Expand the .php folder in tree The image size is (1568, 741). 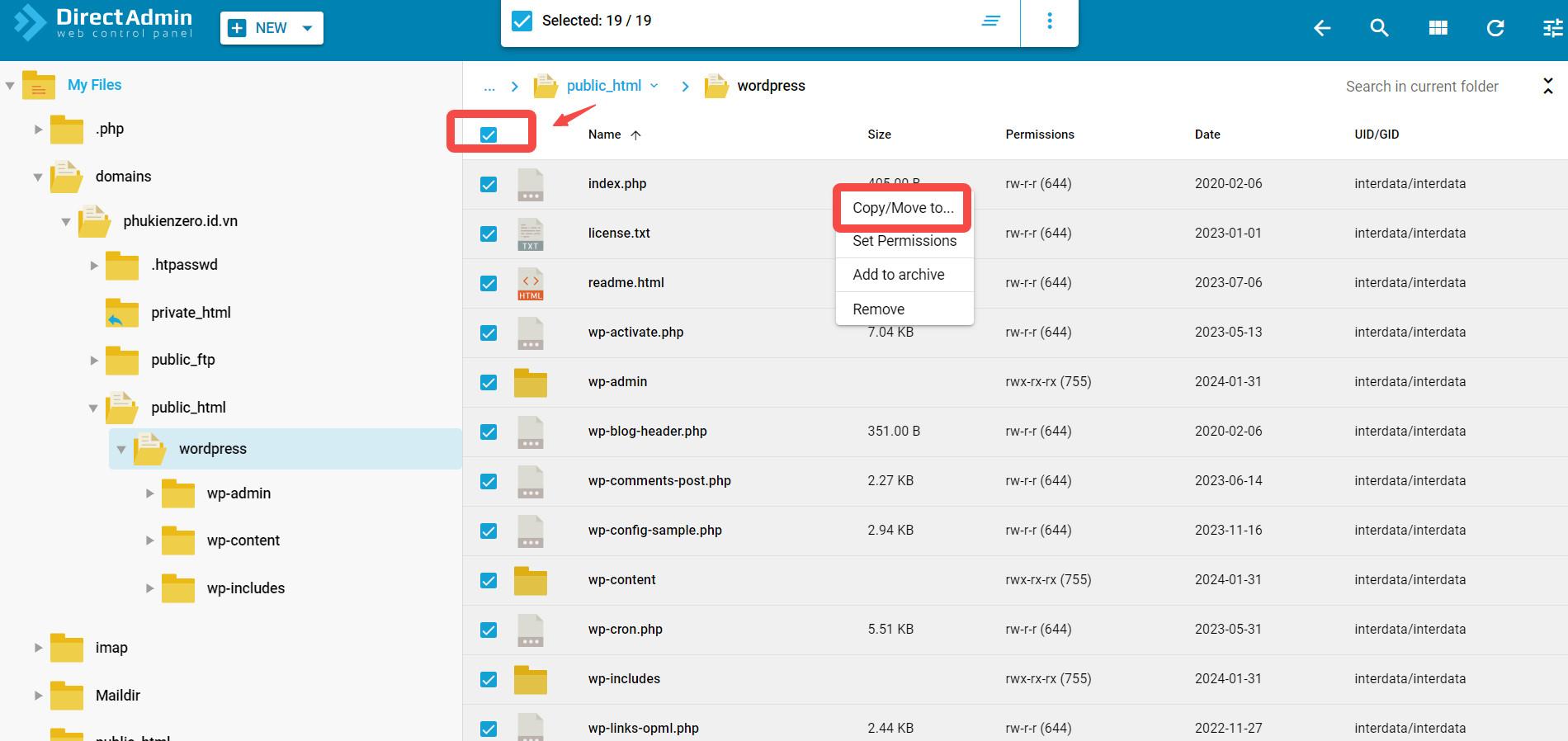38,130
